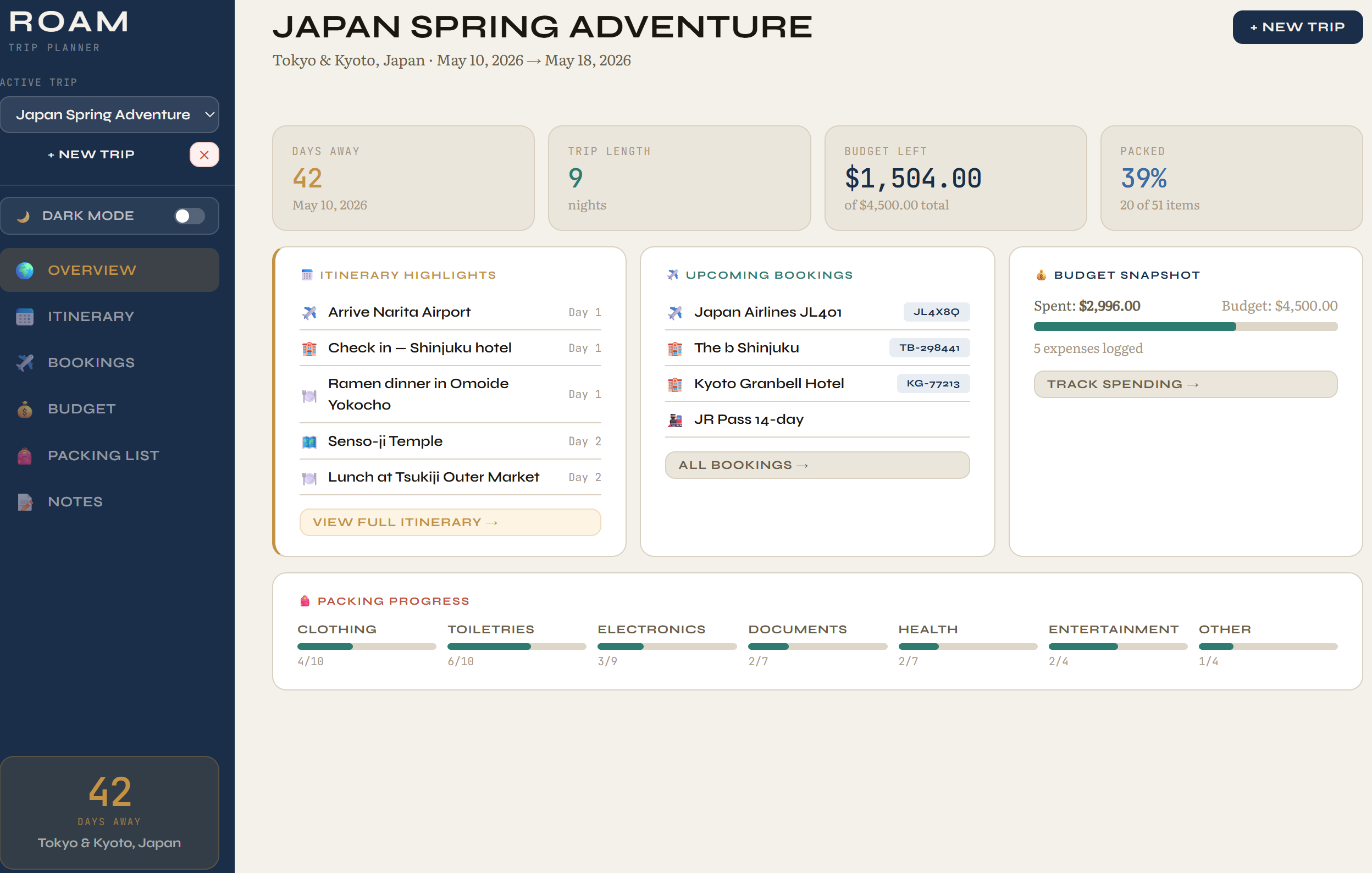
Task: Click the Japan Spring Adventure page heading
Action: 543,26
